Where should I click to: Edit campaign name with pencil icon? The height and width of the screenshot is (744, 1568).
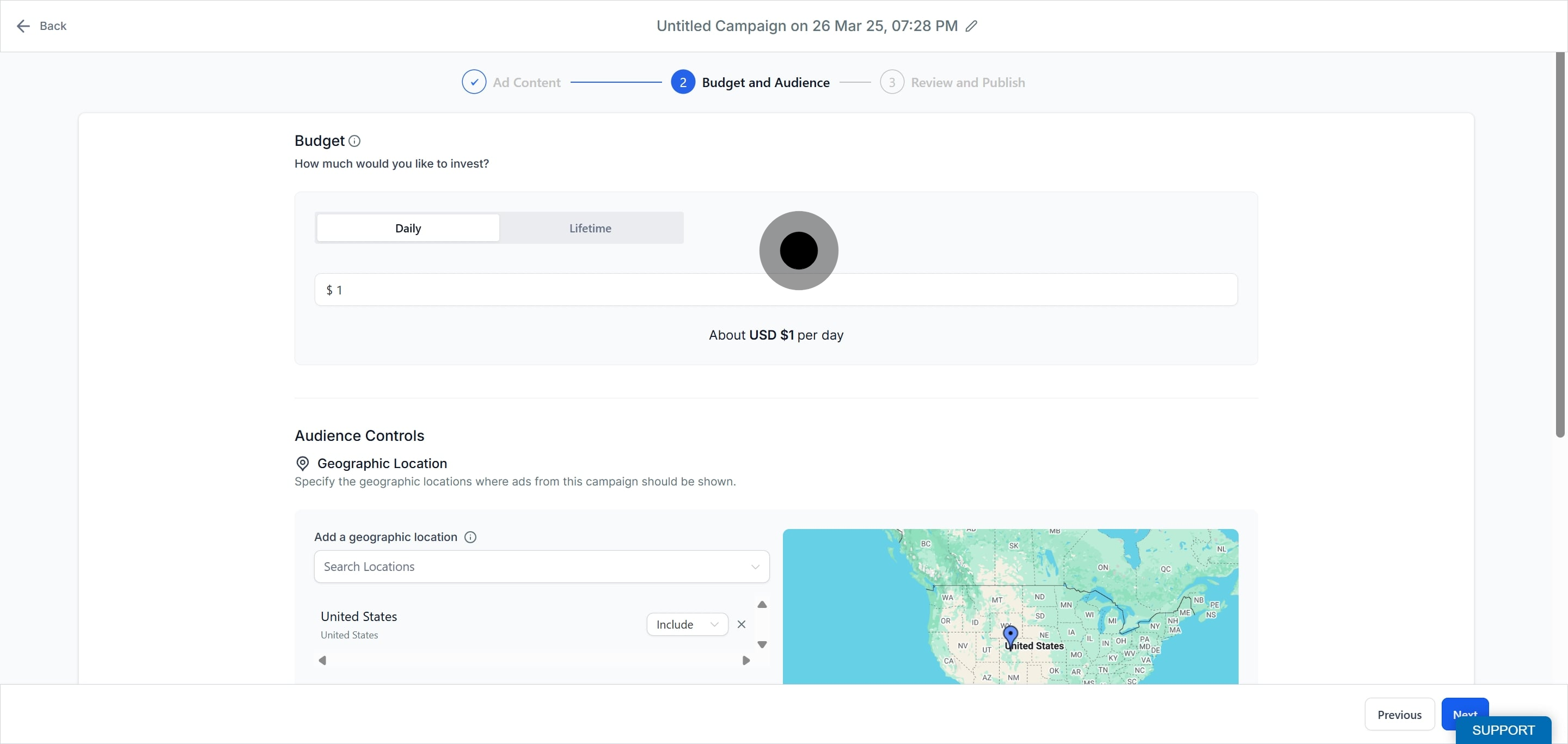971,26
